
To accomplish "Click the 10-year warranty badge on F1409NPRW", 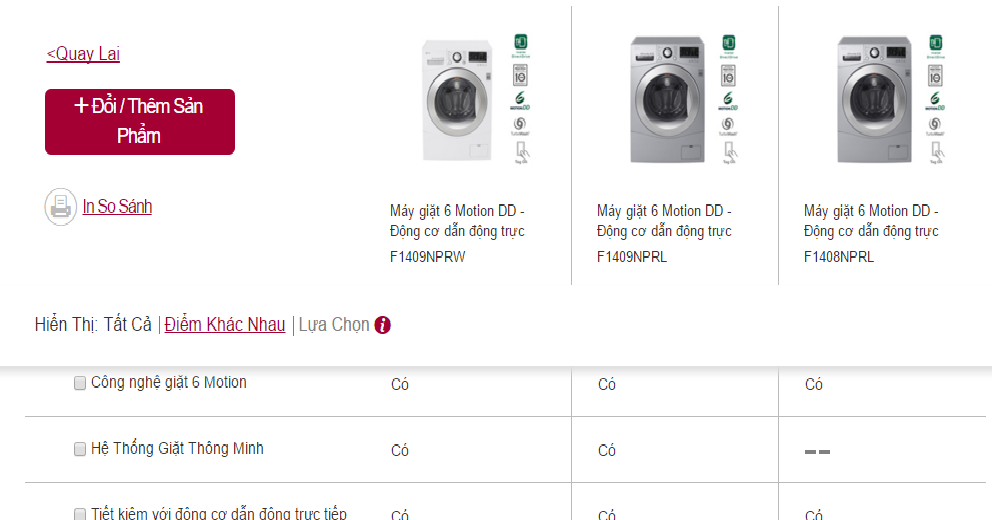I will [520, 75].
